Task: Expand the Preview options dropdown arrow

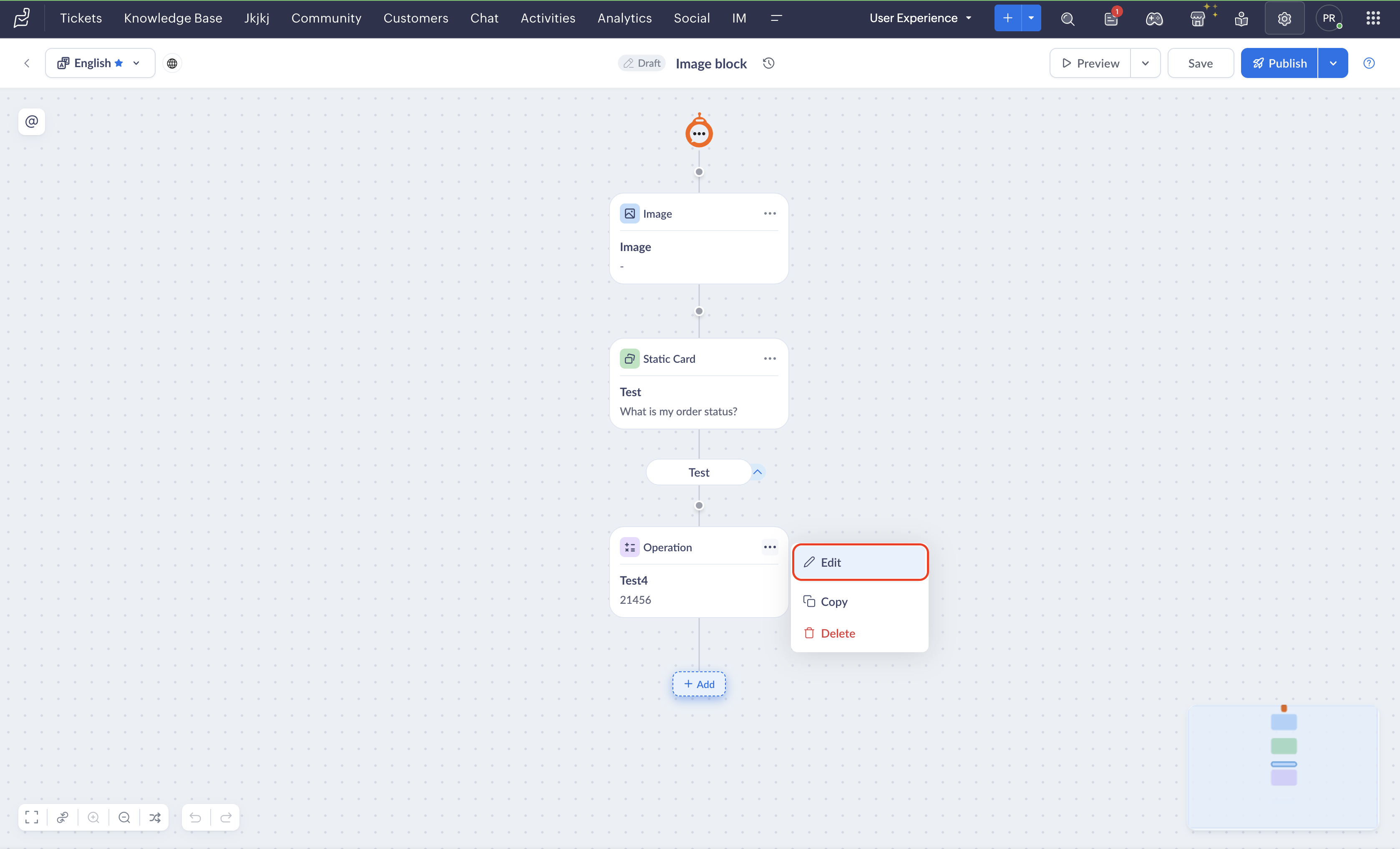Action: pyautogui.click(x=1146, y=63)
